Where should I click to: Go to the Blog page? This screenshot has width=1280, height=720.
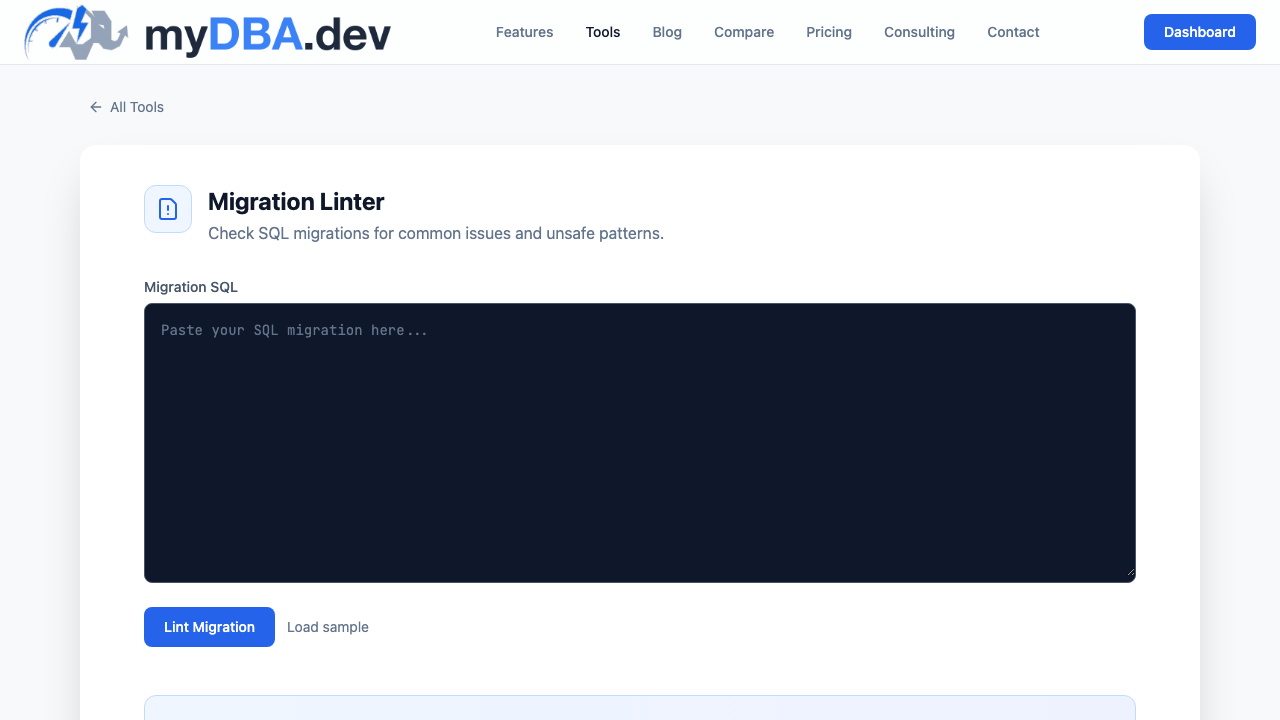click(x=667, y=32)
